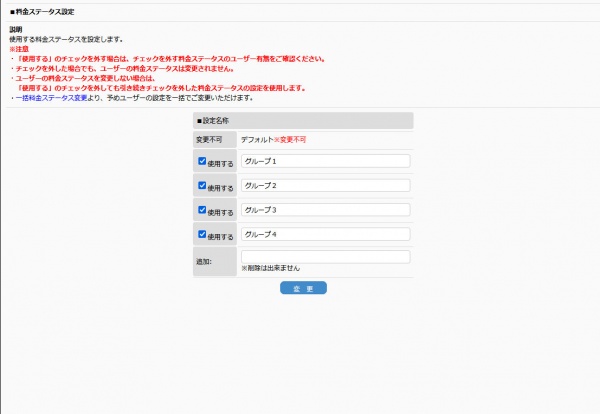
Task: Toggle the 使用する checkbox for グループ2
Action: [202, 185]
